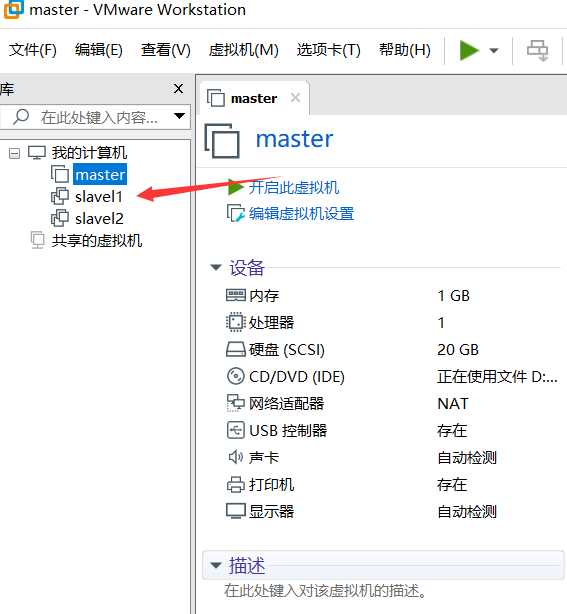Click the CD/DVD disc icon
The image size is (567, 614).
tap(236, 376)
